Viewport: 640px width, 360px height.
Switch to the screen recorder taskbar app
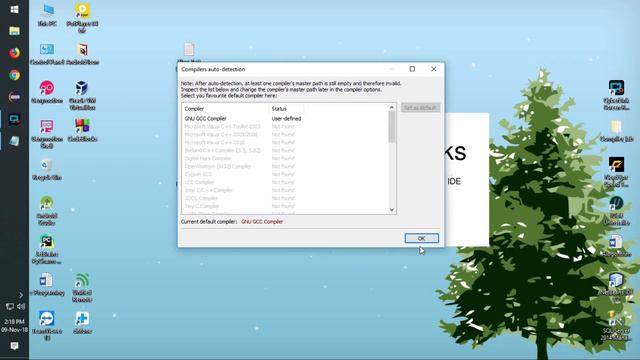(x=14, y=119)
